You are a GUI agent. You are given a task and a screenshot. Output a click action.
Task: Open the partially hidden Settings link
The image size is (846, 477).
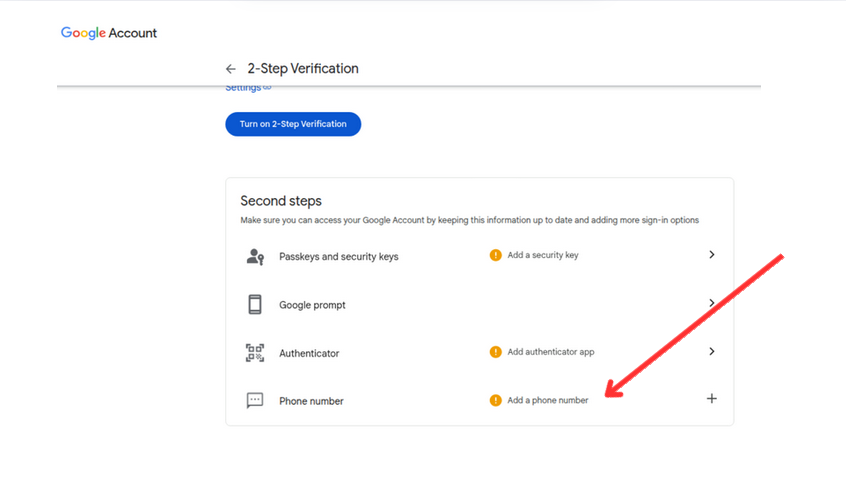pyautogui.click(x=246, y=88)
